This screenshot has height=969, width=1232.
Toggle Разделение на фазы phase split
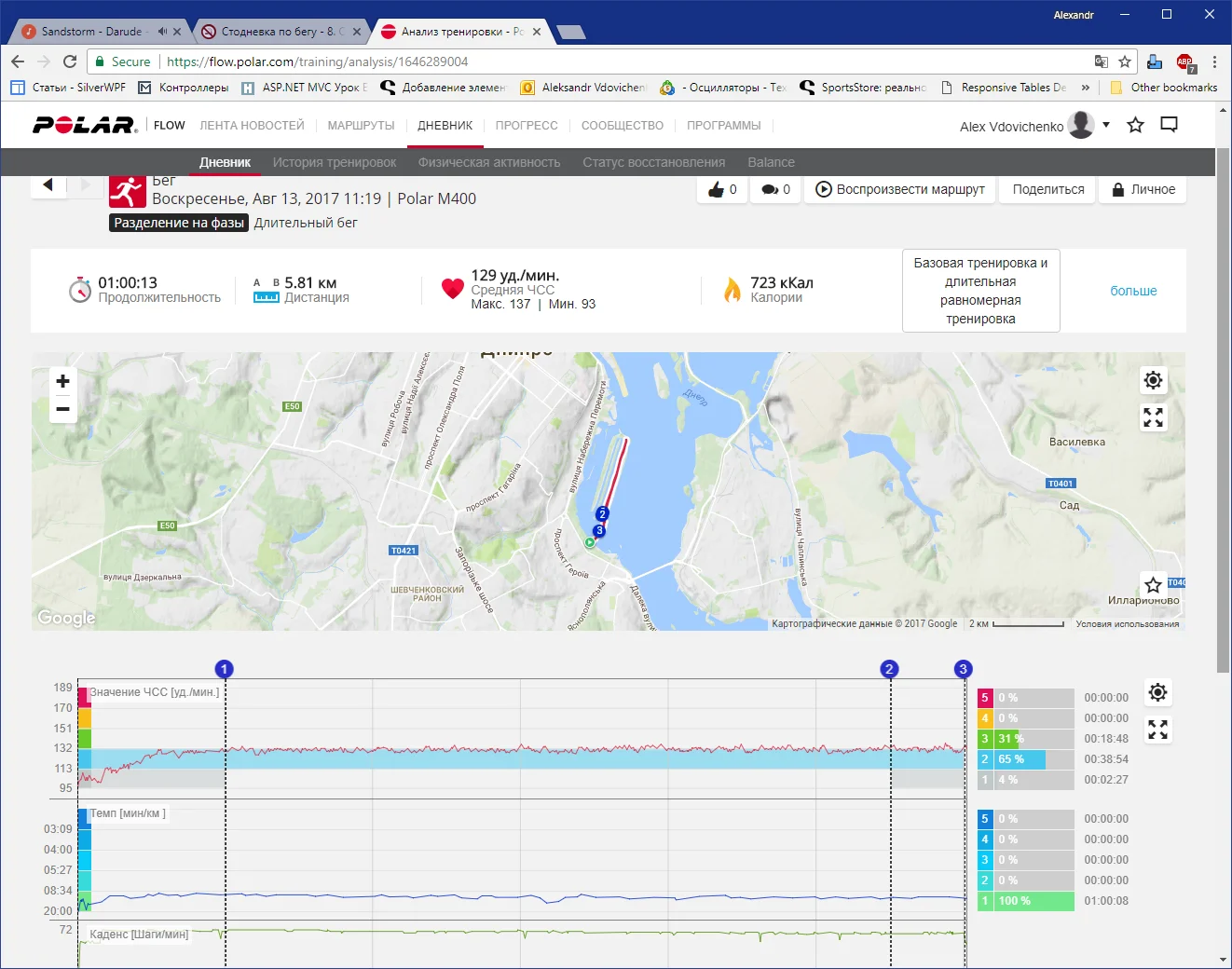tap(179, 223)
